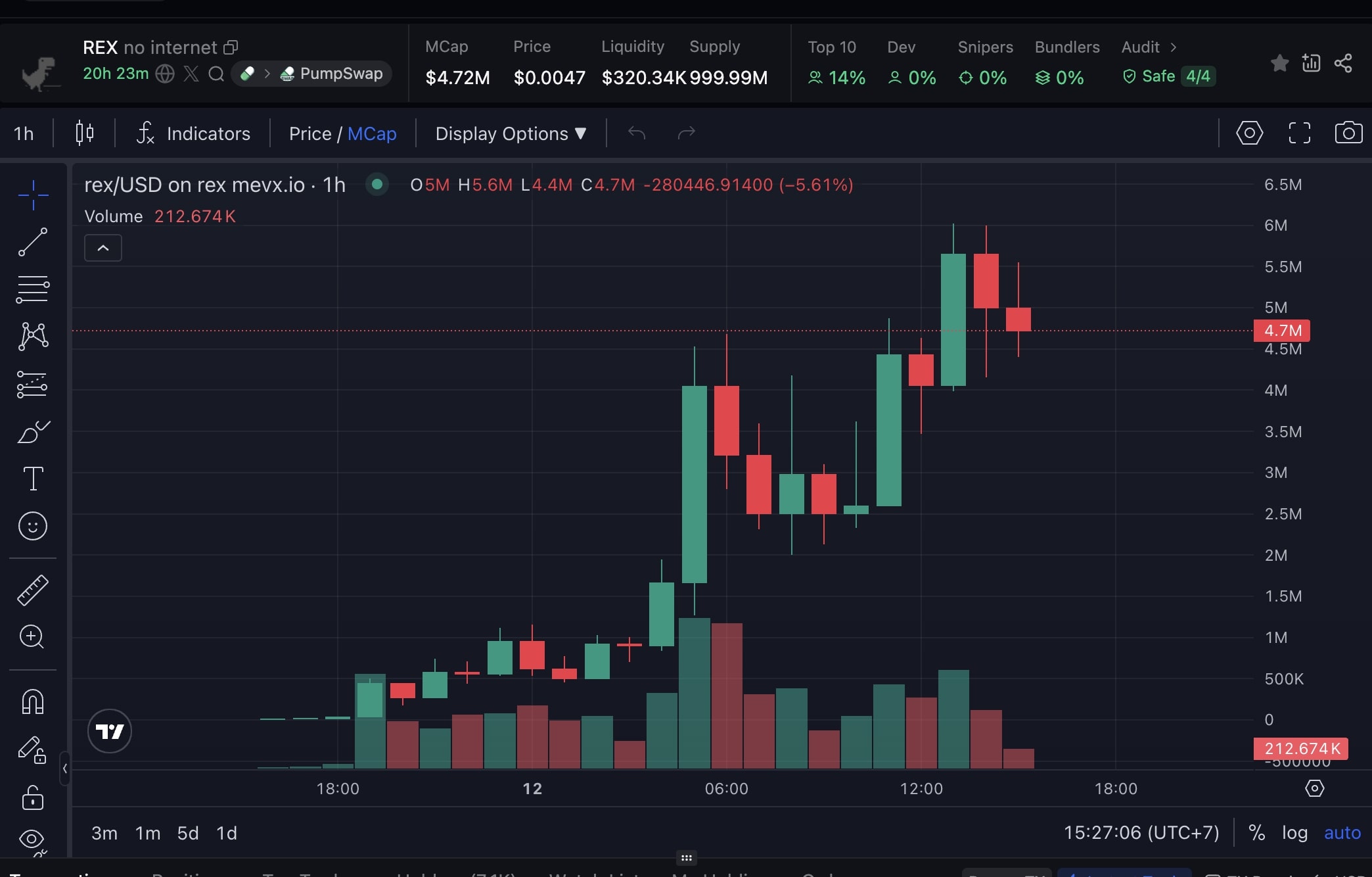Image resolution: width=1372 pixels, height=877 pixels.
Task: Share the REX token page
Action: coord(1343,63)
